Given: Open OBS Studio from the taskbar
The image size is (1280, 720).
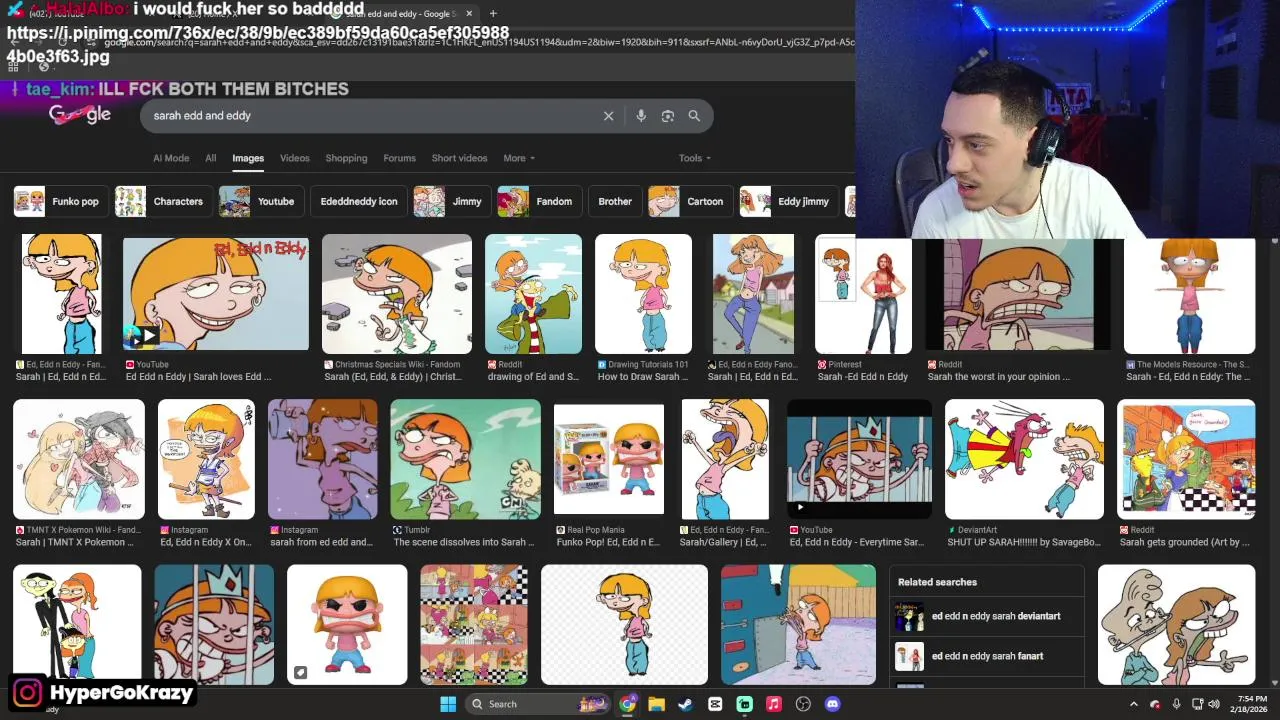Looking at the screenshot, I should click(x=803, y=704).
